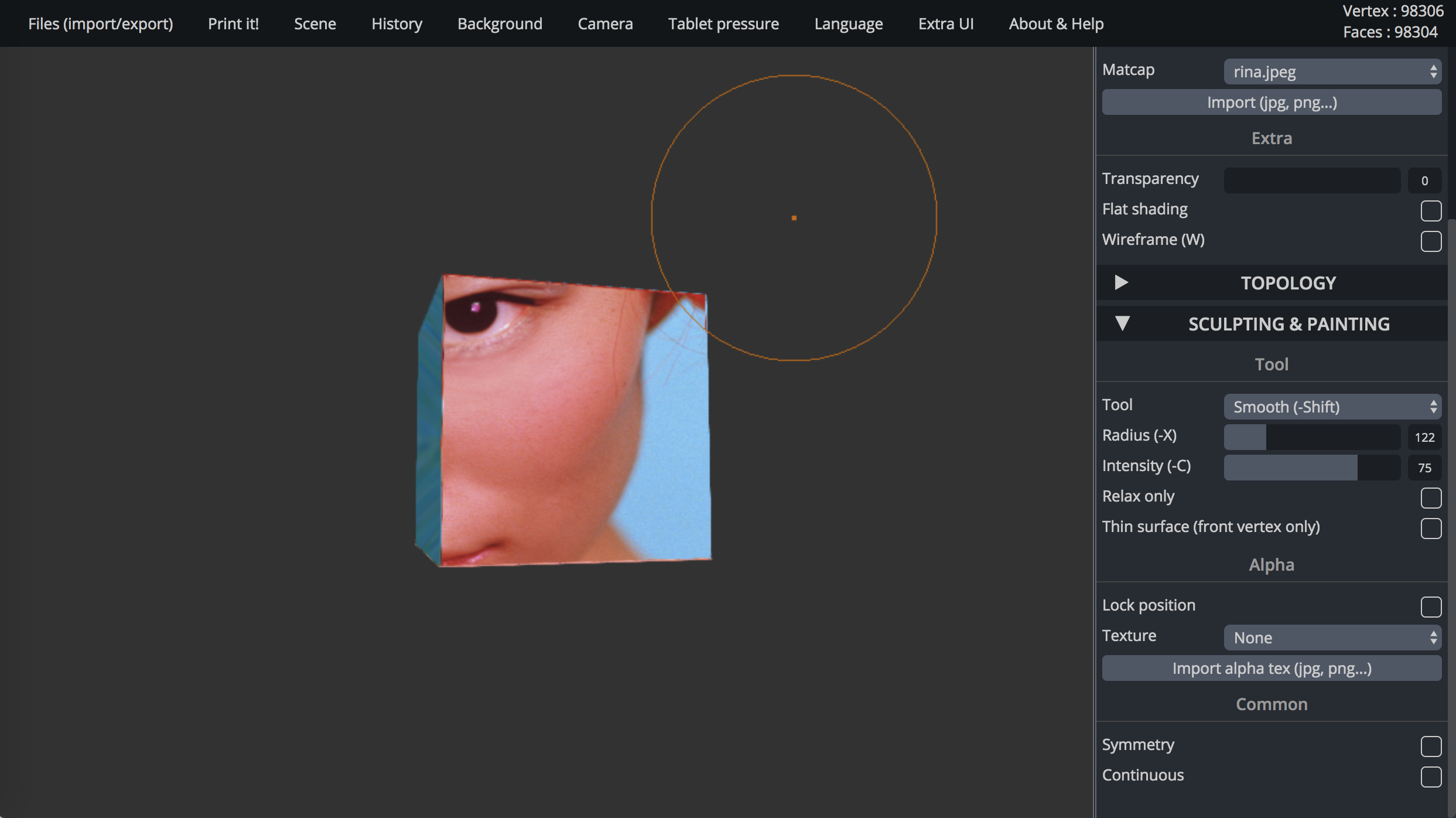Expand the TOPOLOGY section arrow
Viewport: 1456px width, 818px height.
[x=1121, y=283]
